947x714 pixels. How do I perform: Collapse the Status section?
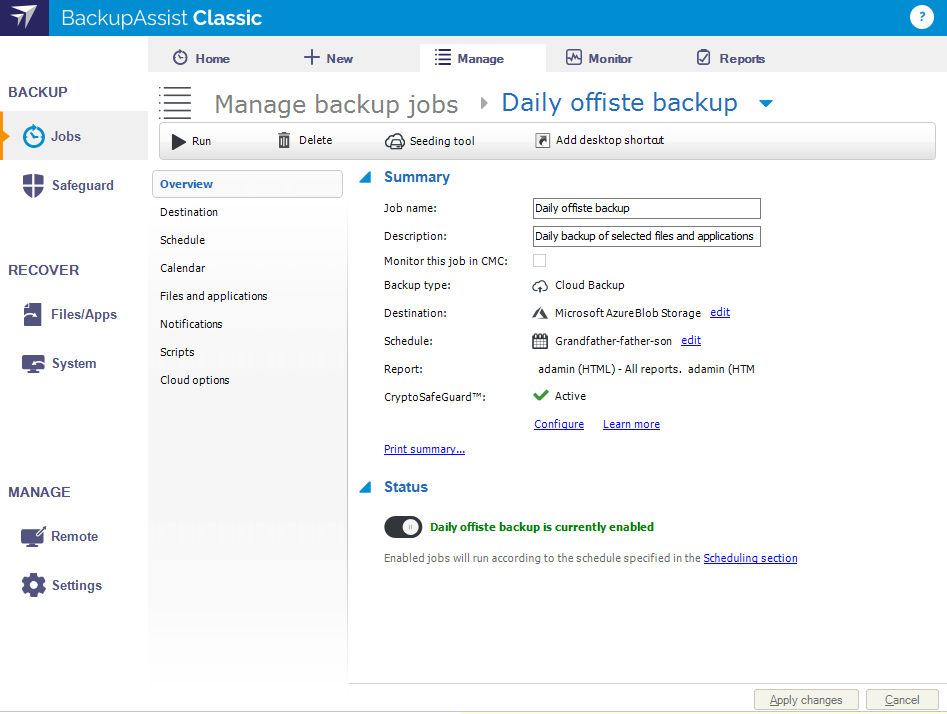point(365,487)
